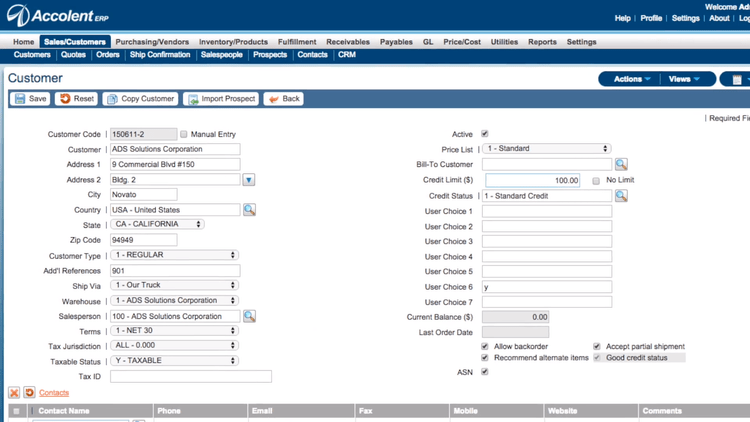Uncheck the Active checkbox
This screenshot has height=422, width=750.
pos(485,133)
